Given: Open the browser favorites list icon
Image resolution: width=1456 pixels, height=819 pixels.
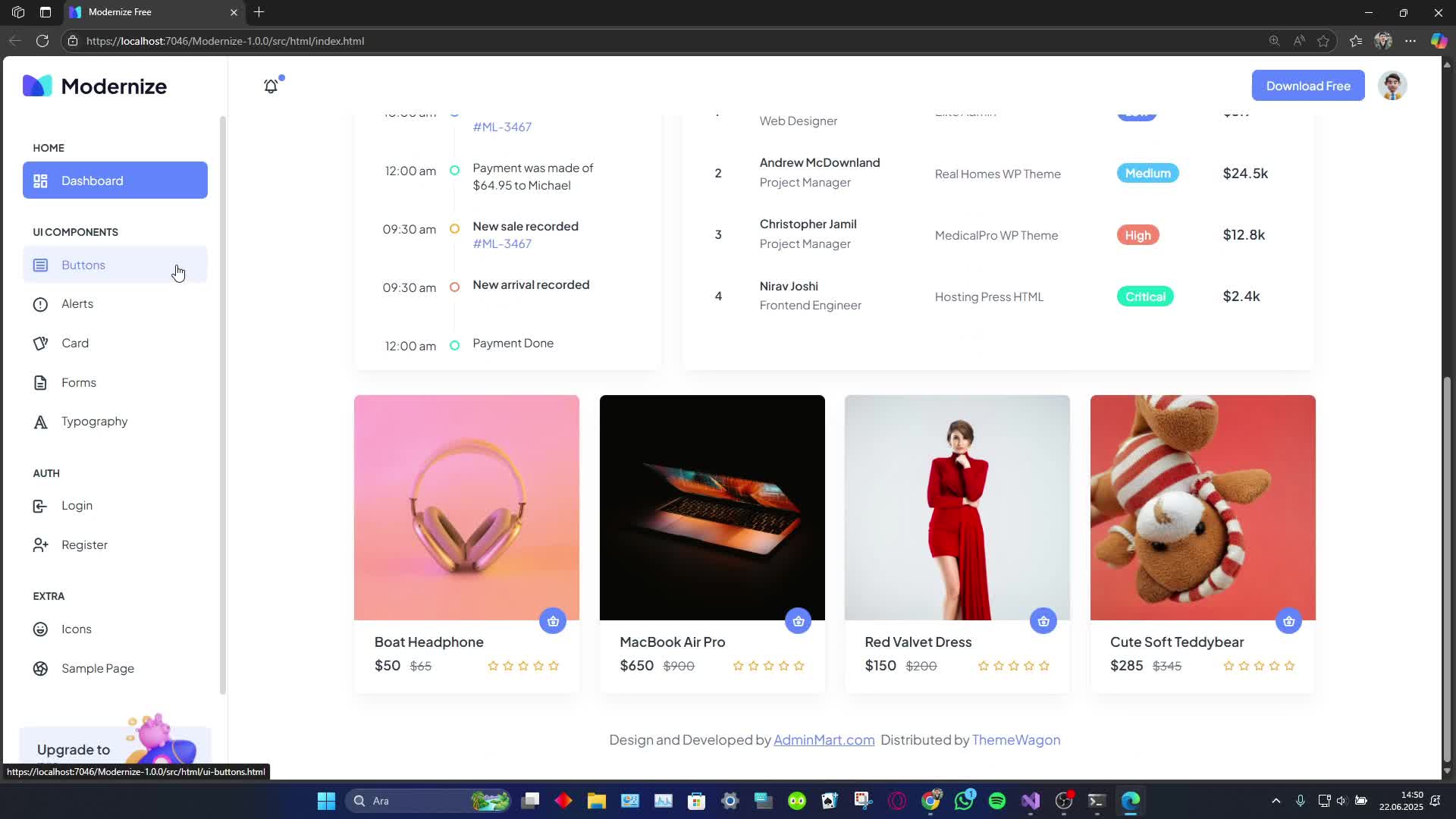Looking at the screenshot, I should click(x=1356, y=41).
